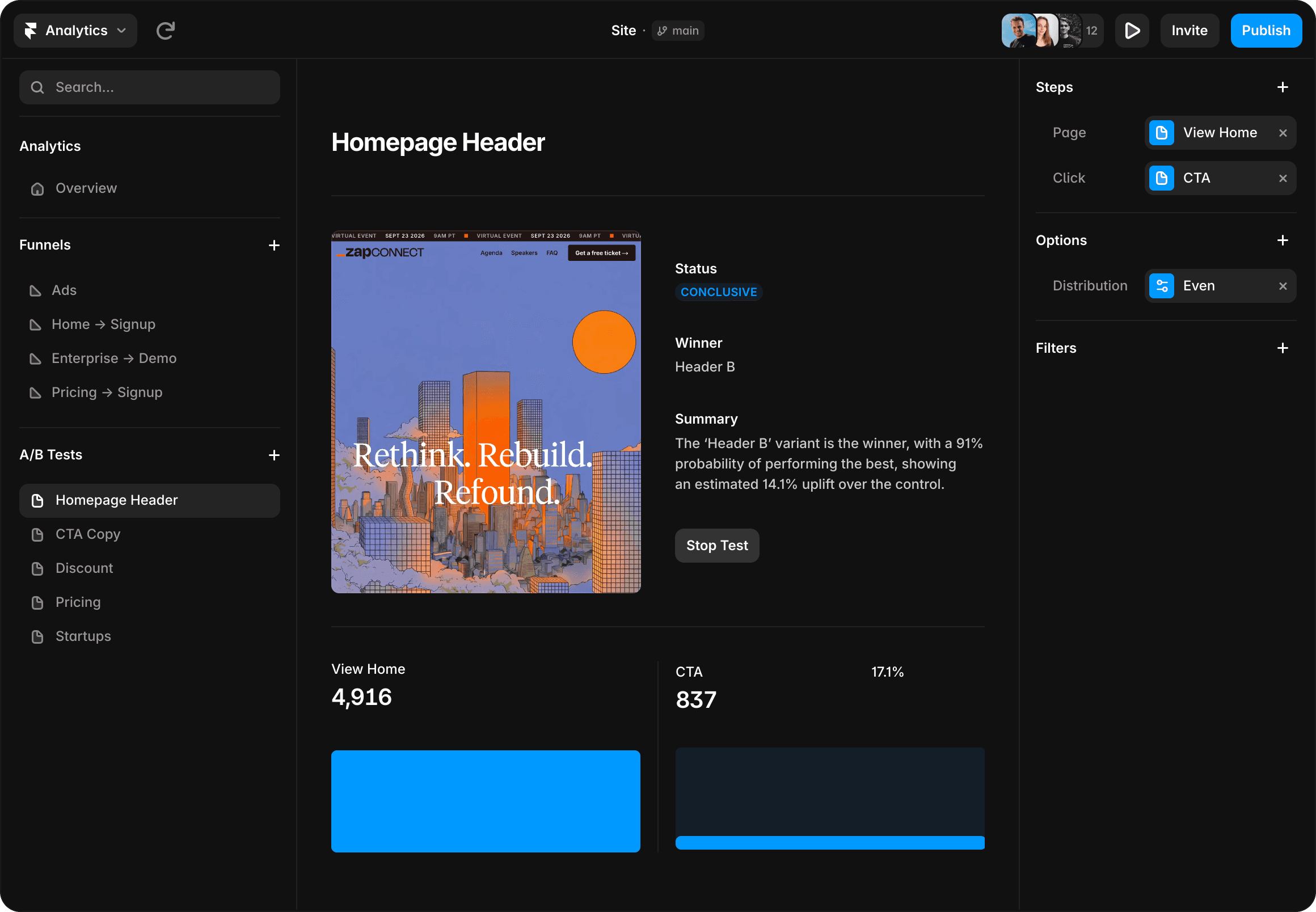The height and width of the screenshot is (912, 1316).
Task: Click the main branch badge
Action: (678, 30)
